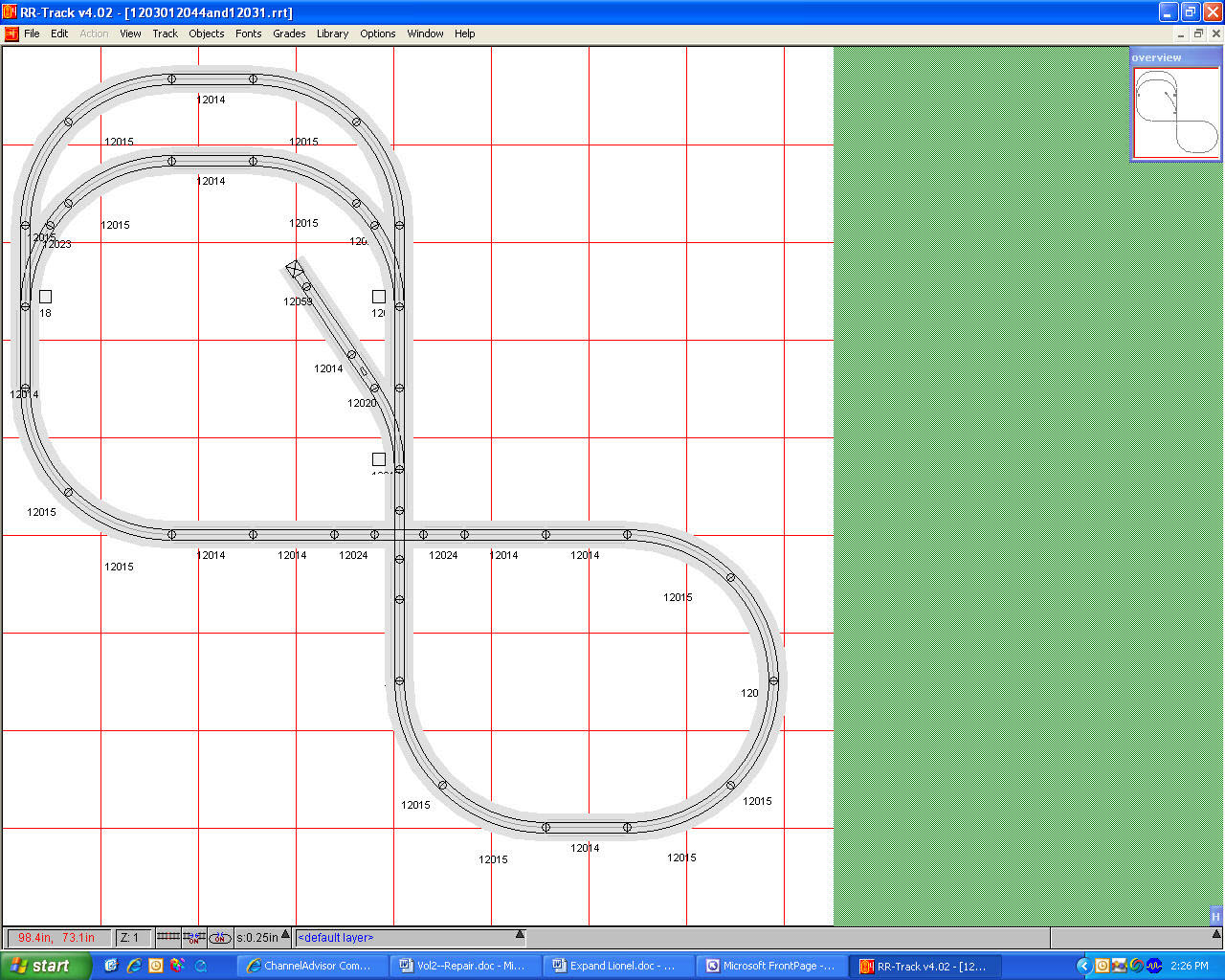The height and width of the screenshot is (980, 1225).
Task: Click the bumper track end piece 12059
Action: (x=295, y=270)
